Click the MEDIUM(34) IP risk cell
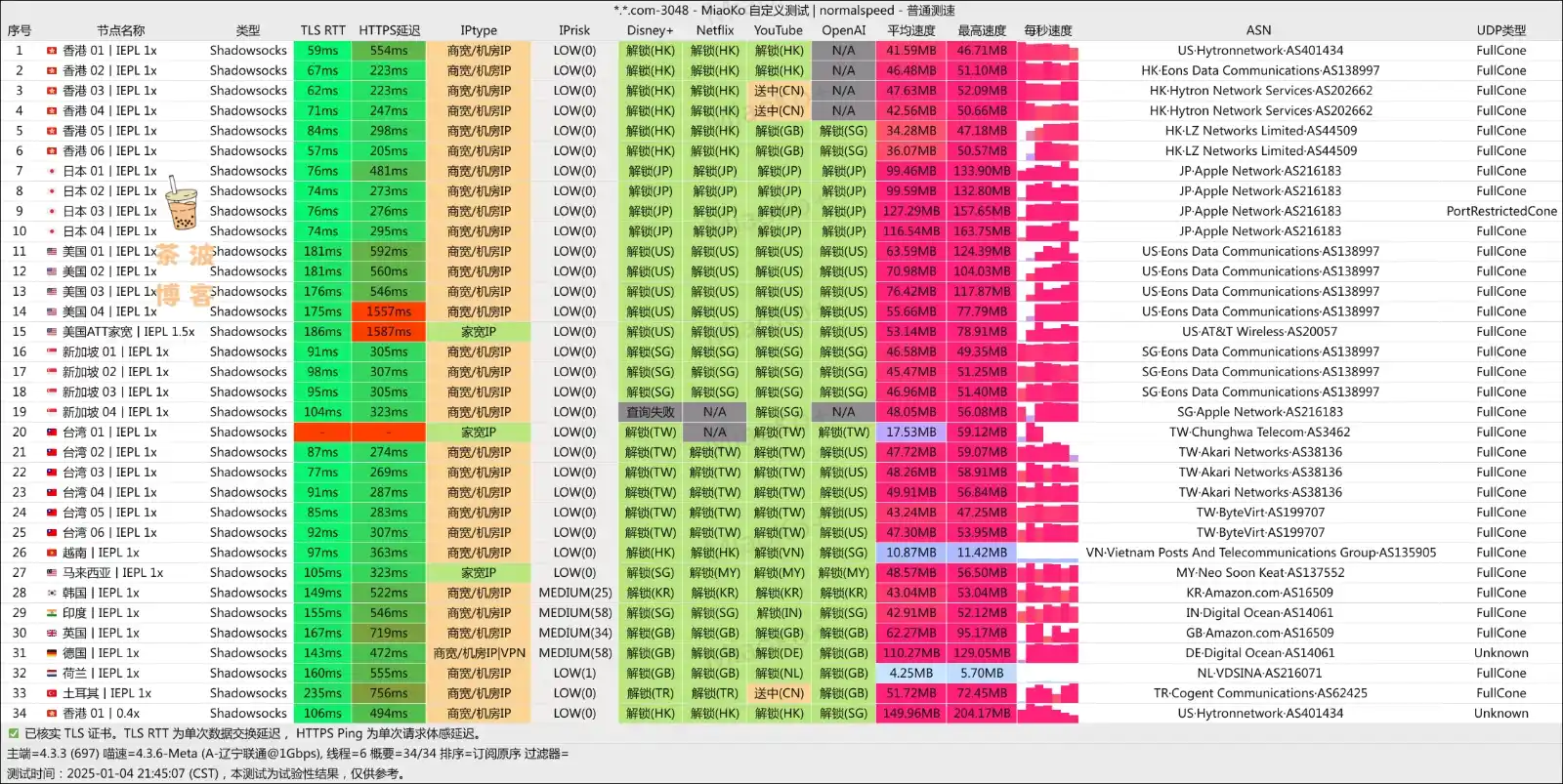 click(x=575, y=633)
